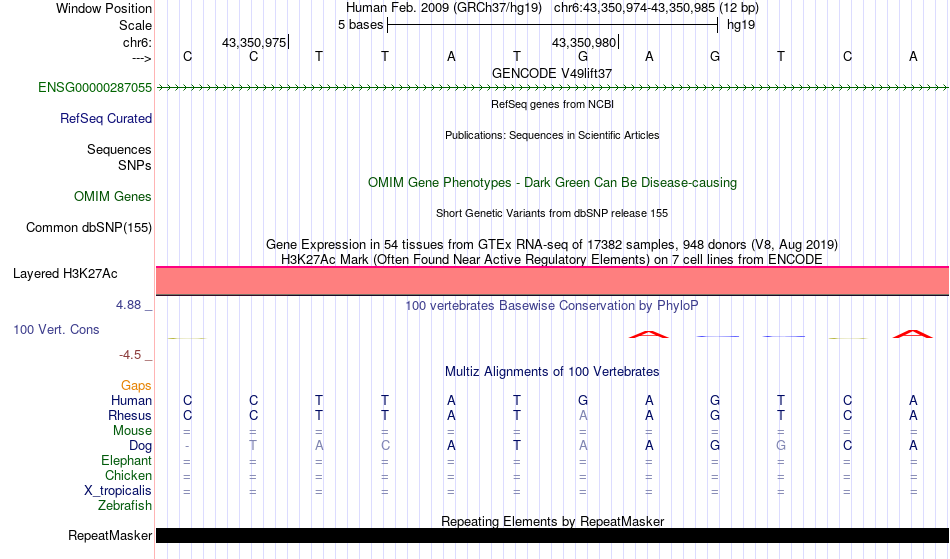Open 'Basewise Conservation by PhyloP' title
Screen dimensions: 950x559
tap(552, 305)
